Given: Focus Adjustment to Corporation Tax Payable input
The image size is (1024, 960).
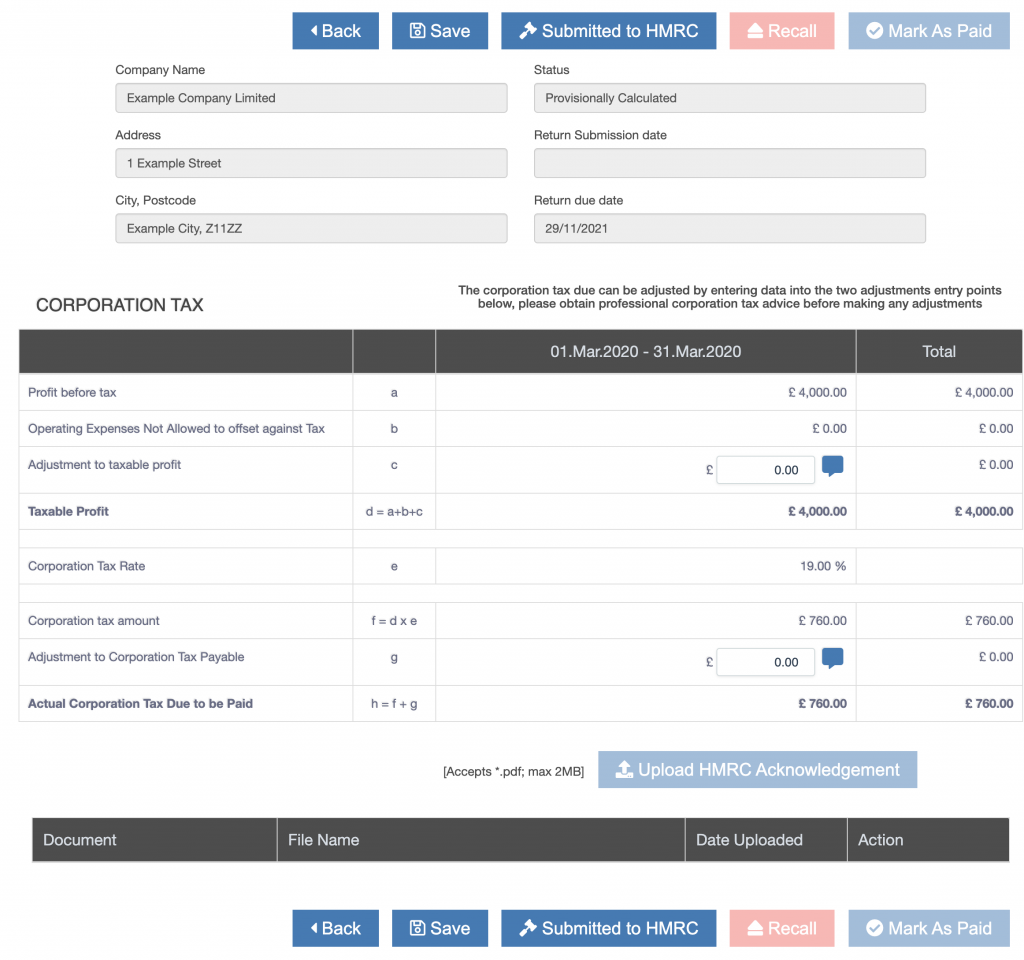Looking at the screenshot, I should pos(765,662).
